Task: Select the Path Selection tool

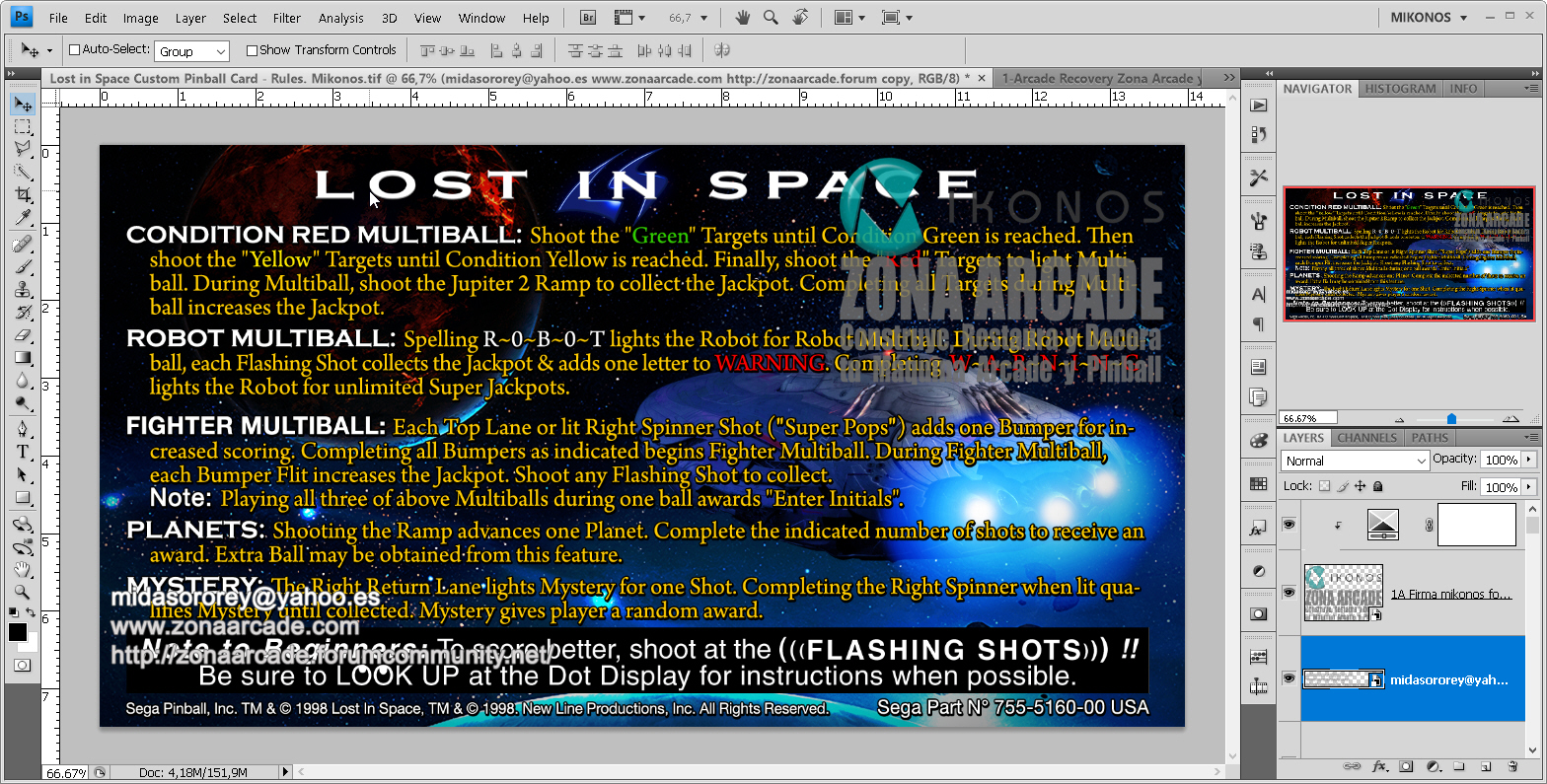Action: tap(22, 474)
